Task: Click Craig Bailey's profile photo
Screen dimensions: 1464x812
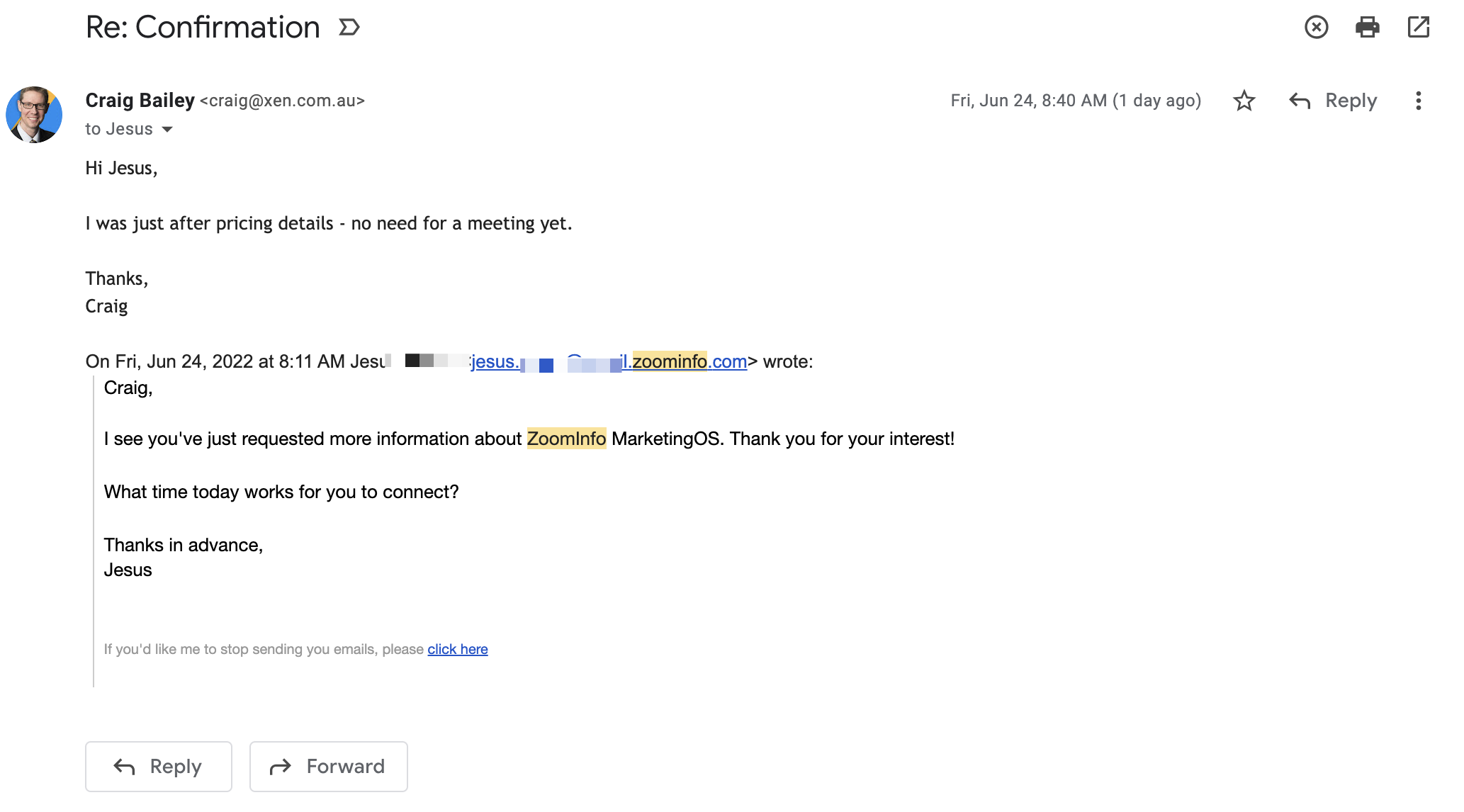Action: (34, 115)
